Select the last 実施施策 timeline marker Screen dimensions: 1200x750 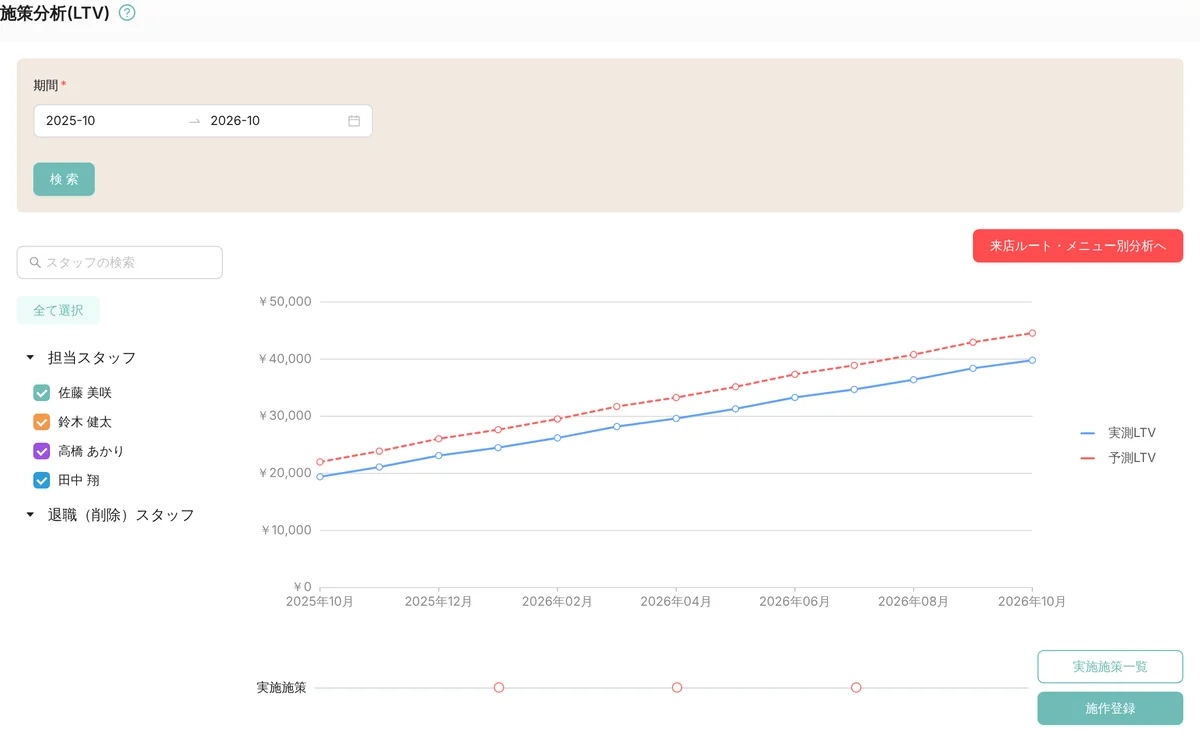point(856,688)
